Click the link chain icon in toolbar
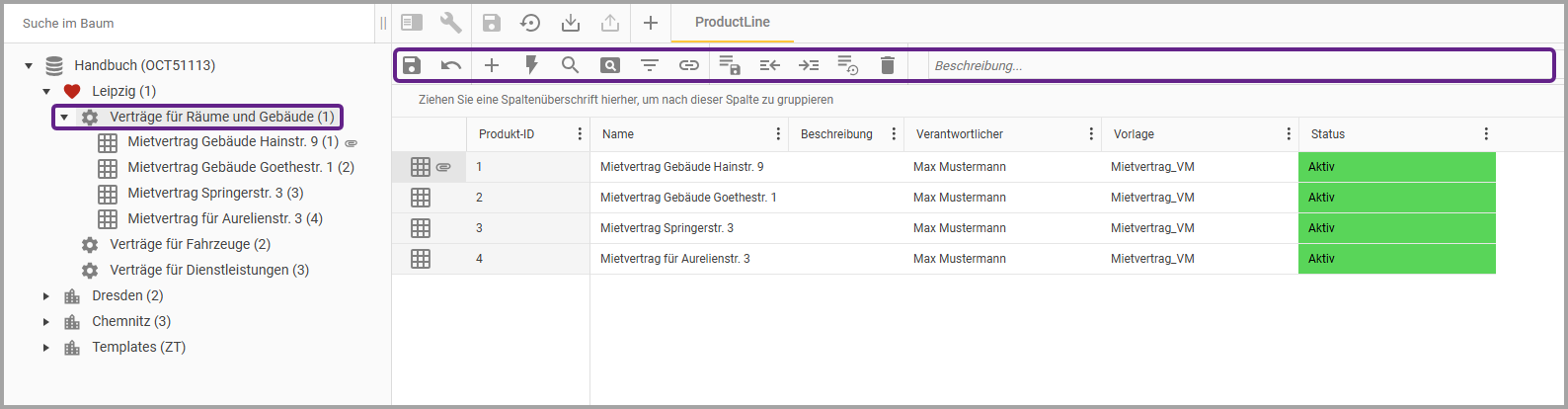The image size is (1568, 409). 689,65
